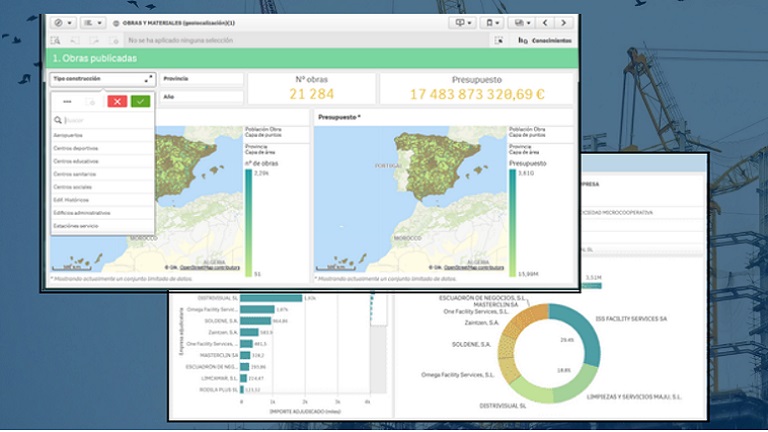768x432 pixels.
Task: Select Centros educativos in the list
Action: point(76,160)
